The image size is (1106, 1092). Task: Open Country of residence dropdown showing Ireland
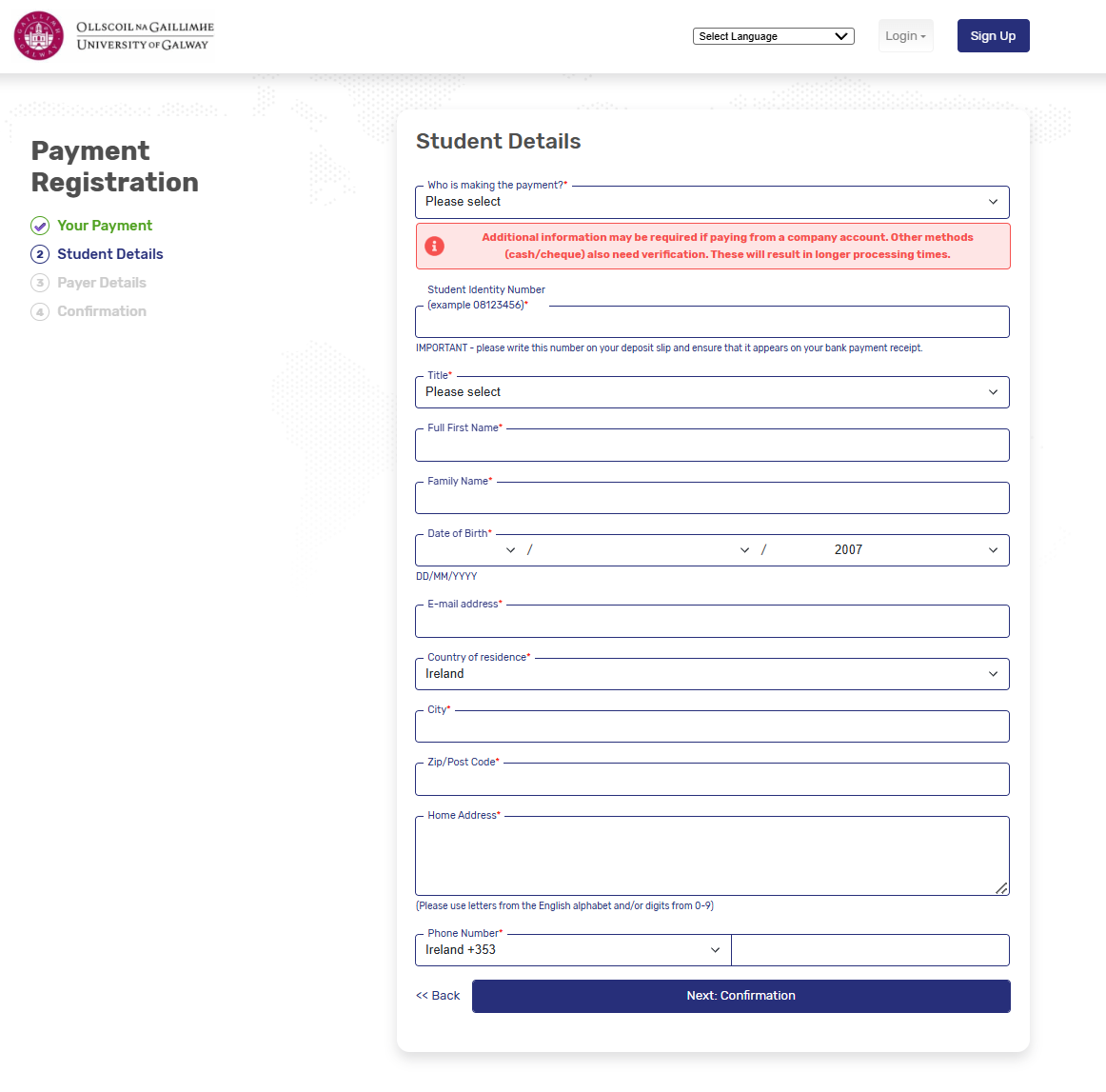click(x=712, y=674)
